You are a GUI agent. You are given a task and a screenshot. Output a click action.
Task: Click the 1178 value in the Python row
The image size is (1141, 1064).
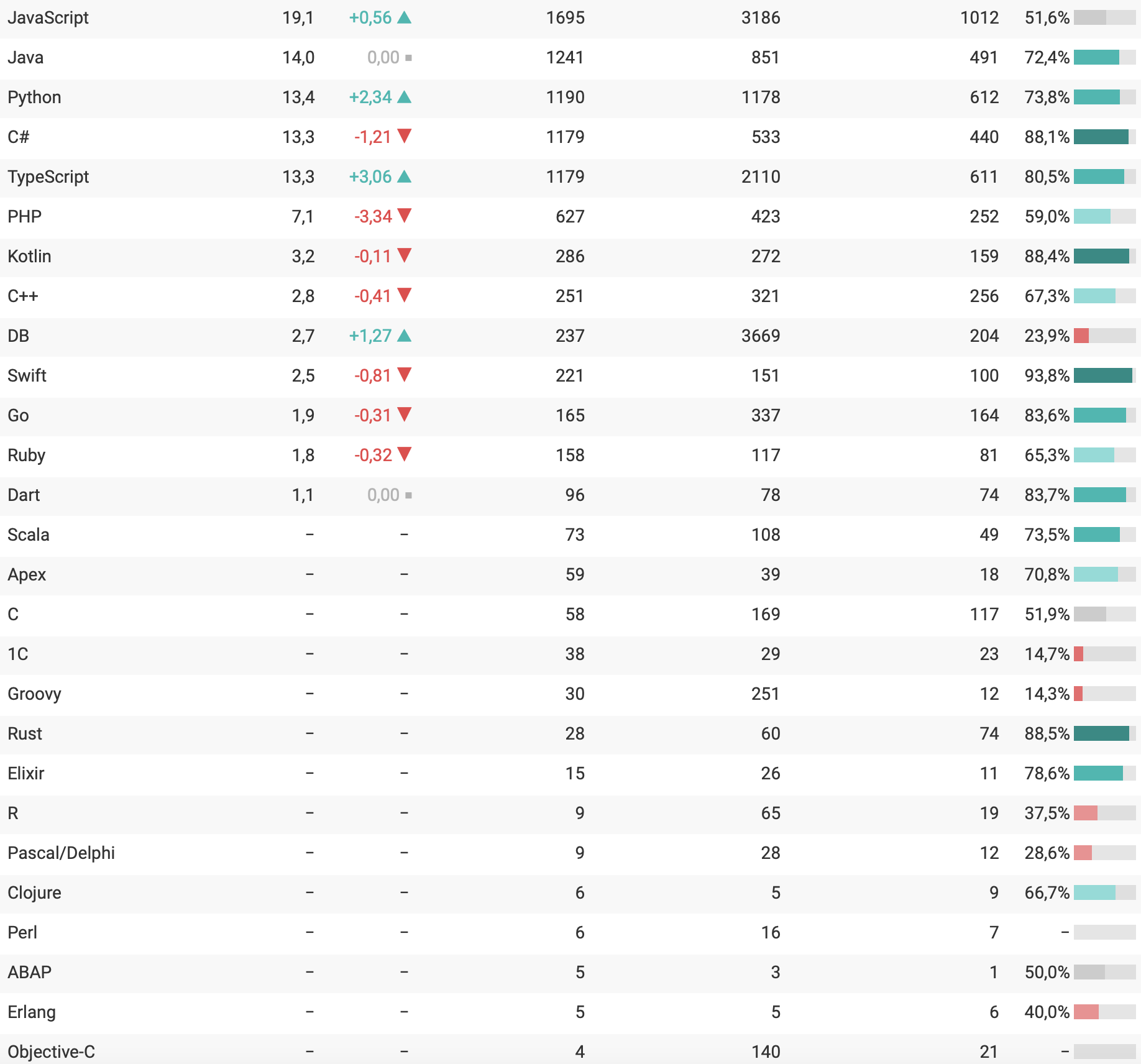pos(761,97)
